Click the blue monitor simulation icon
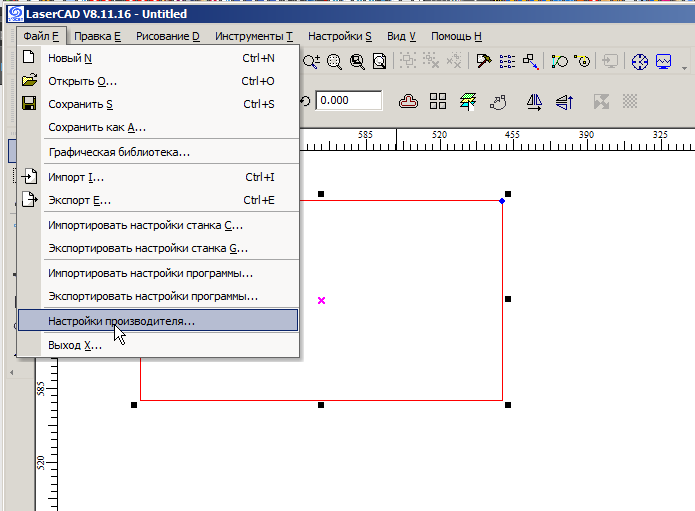Image resolution: width=695 pixels, height=511 pixels. pyautogui.click(x=665, y=61)
